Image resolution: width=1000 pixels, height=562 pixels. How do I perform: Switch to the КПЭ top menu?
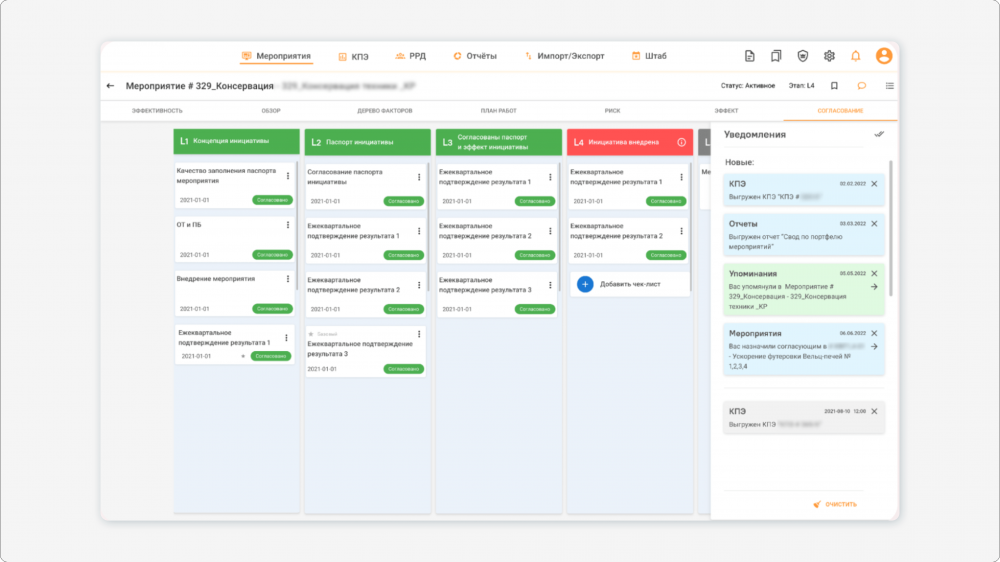coord(353,56)
